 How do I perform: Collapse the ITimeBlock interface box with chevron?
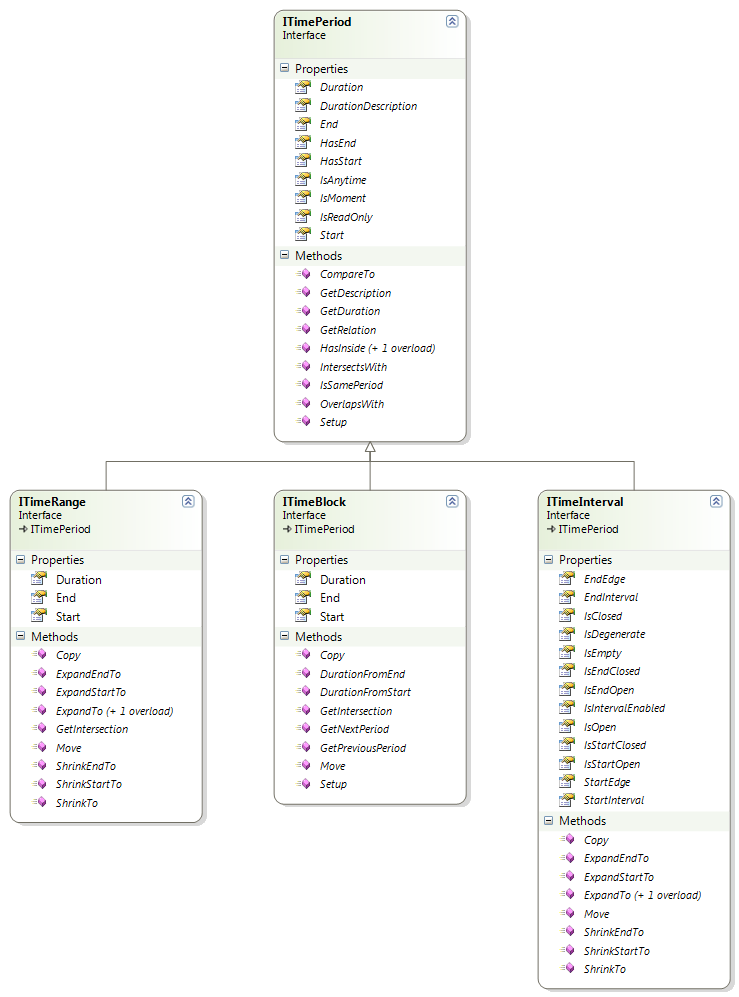[452, 501]
